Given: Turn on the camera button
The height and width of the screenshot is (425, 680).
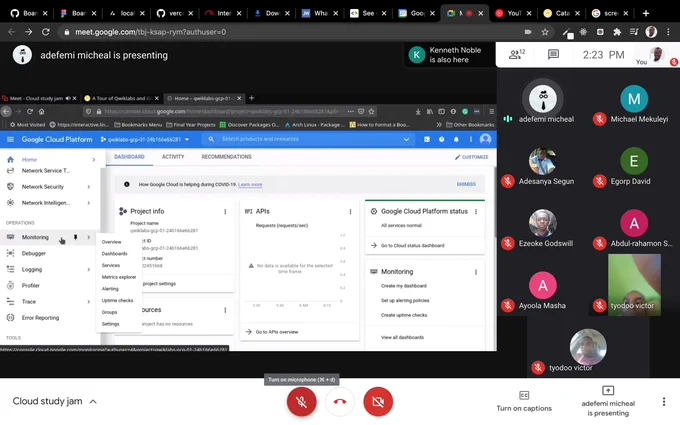Looking at the screenshot, I should point(378,402).
